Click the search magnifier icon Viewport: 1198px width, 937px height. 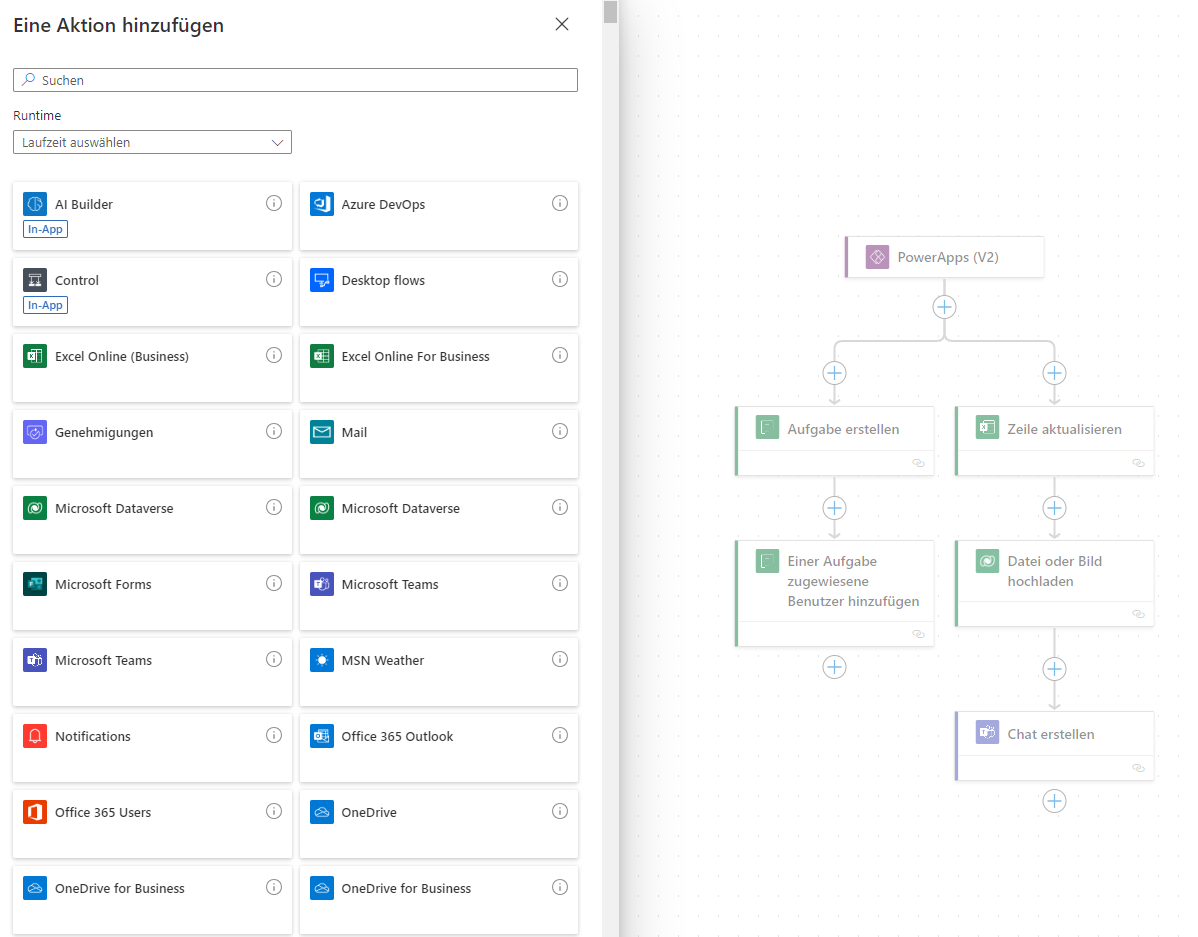tap(28, 79)
